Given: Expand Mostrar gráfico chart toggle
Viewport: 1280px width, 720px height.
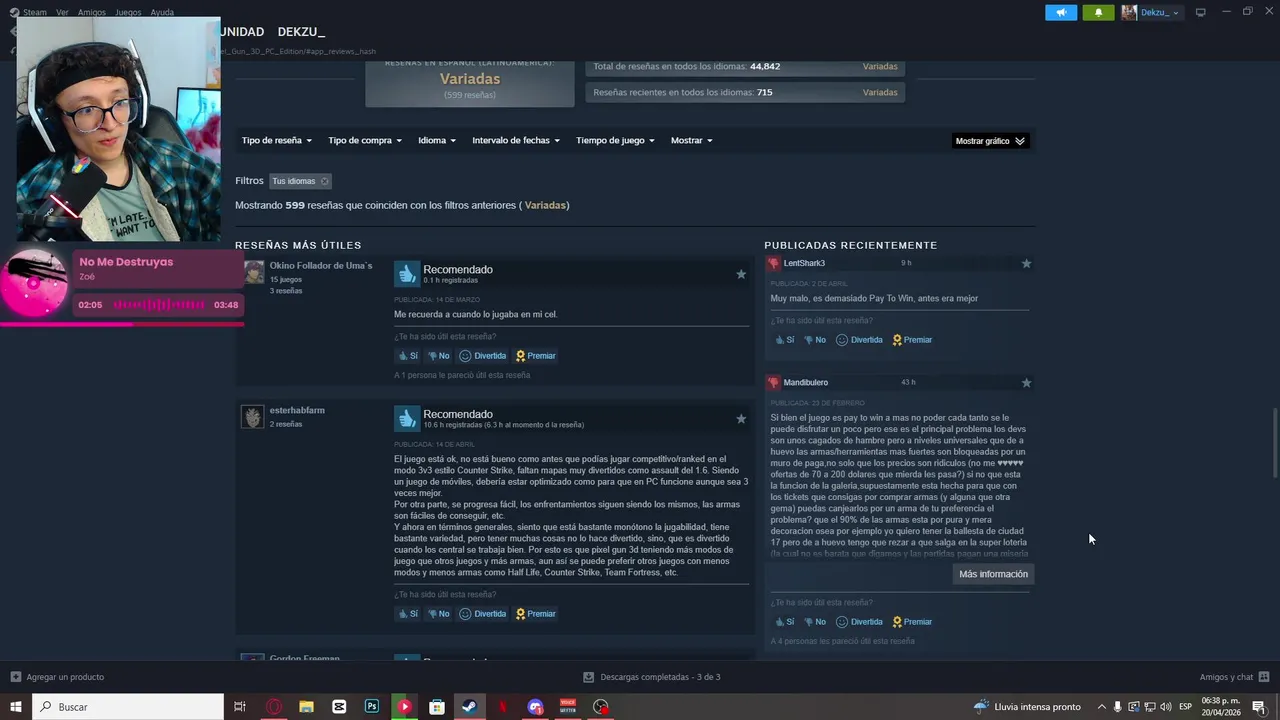Looking at the screenshot, I should point(990,141).
